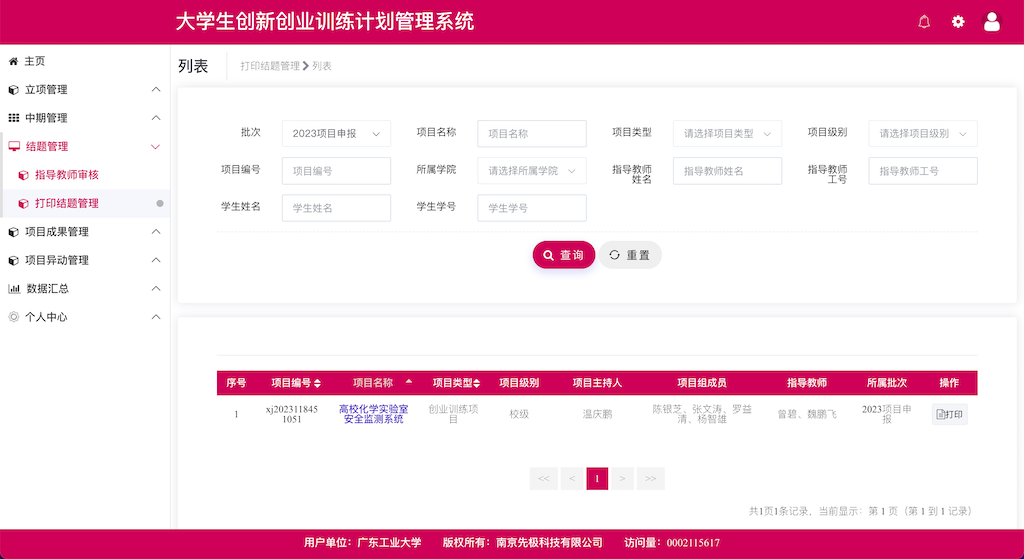Click the user profile avatar icon

click(x=992, y=22)
